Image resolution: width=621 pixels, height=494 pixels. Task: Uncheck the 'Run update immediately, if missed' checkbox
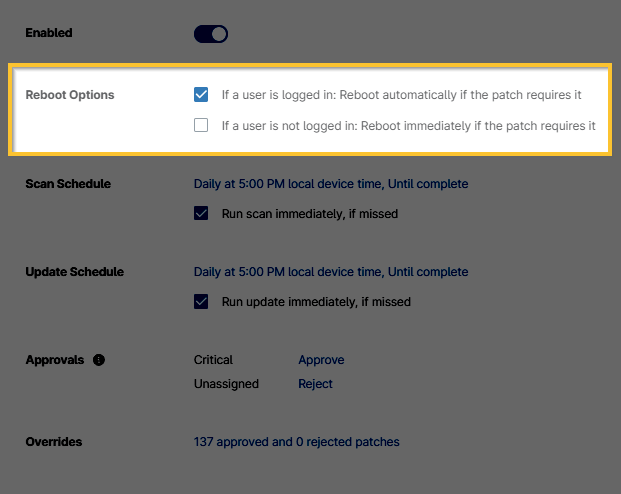(201, 301)
